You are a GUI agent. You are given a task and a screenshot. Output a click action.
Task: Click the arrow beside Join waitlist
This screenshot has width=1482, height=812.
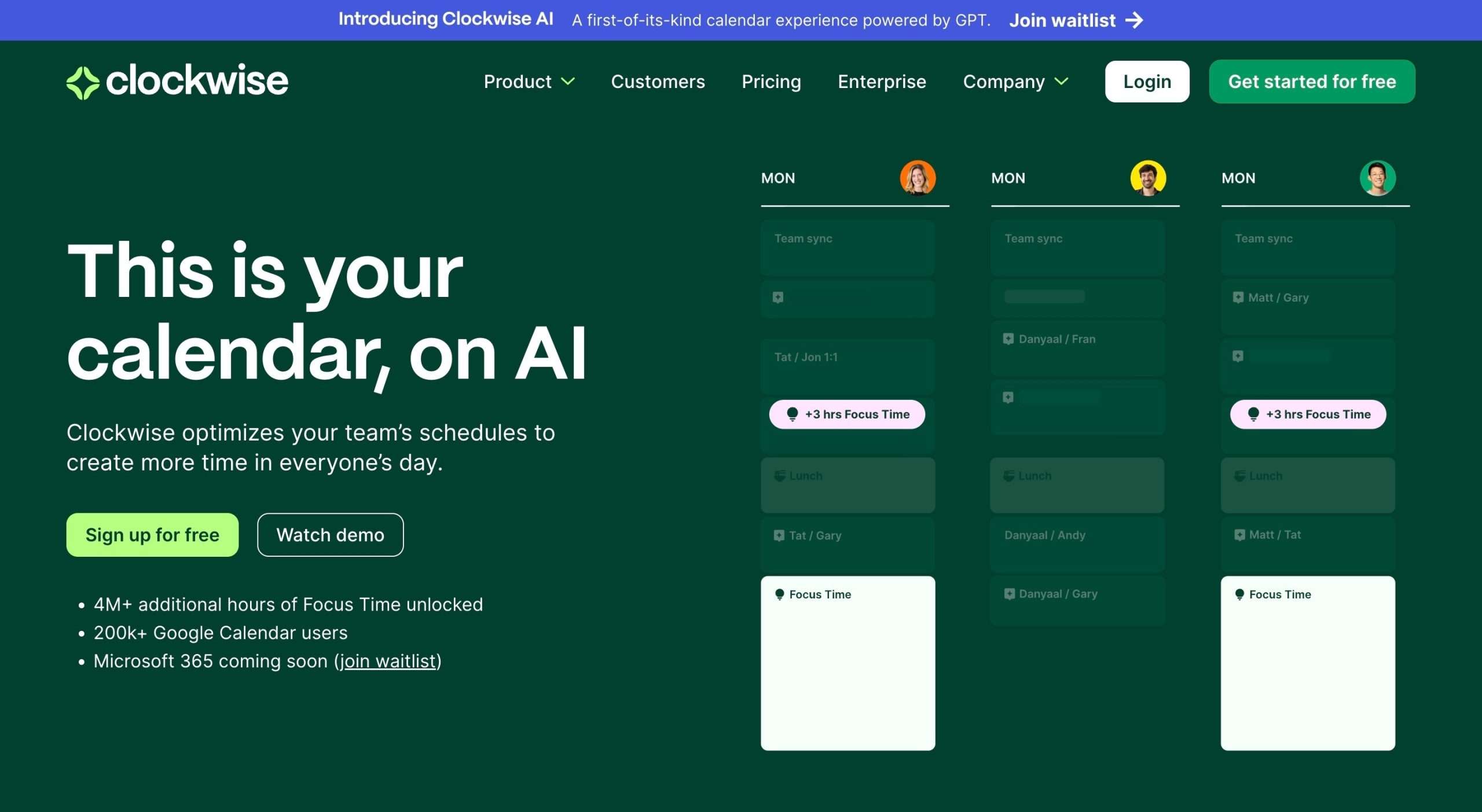[1135, 20]
